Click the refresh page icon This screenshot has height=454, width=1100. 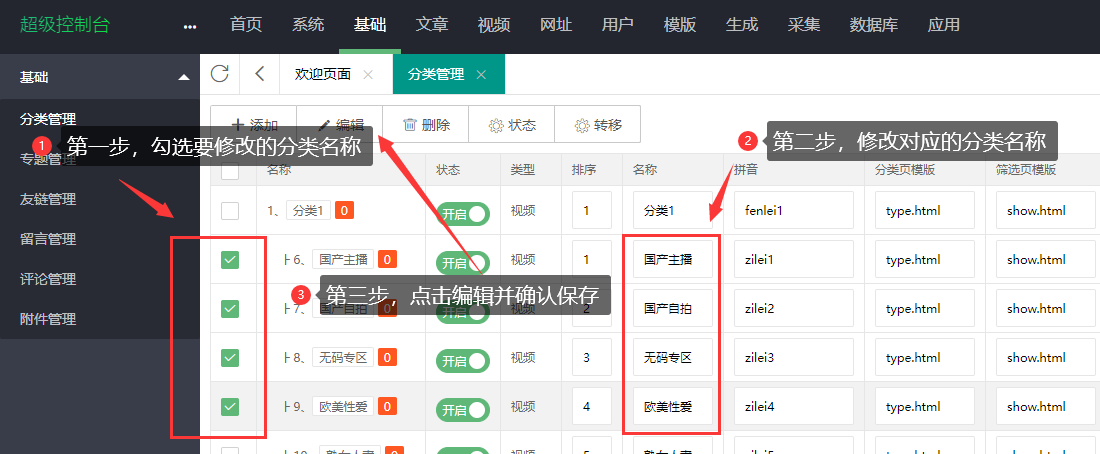click(x=220, y=74)
